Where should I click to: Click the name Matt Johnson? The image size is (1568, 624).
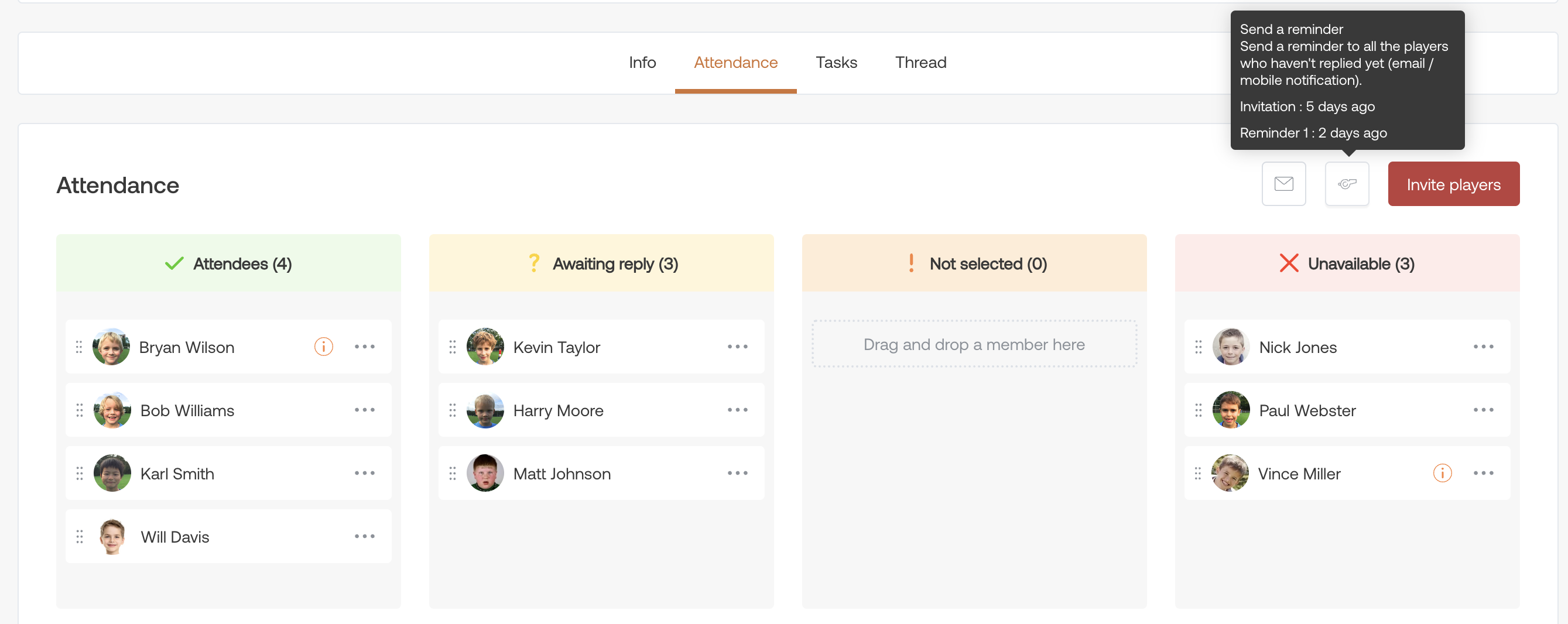pos(562,474)
